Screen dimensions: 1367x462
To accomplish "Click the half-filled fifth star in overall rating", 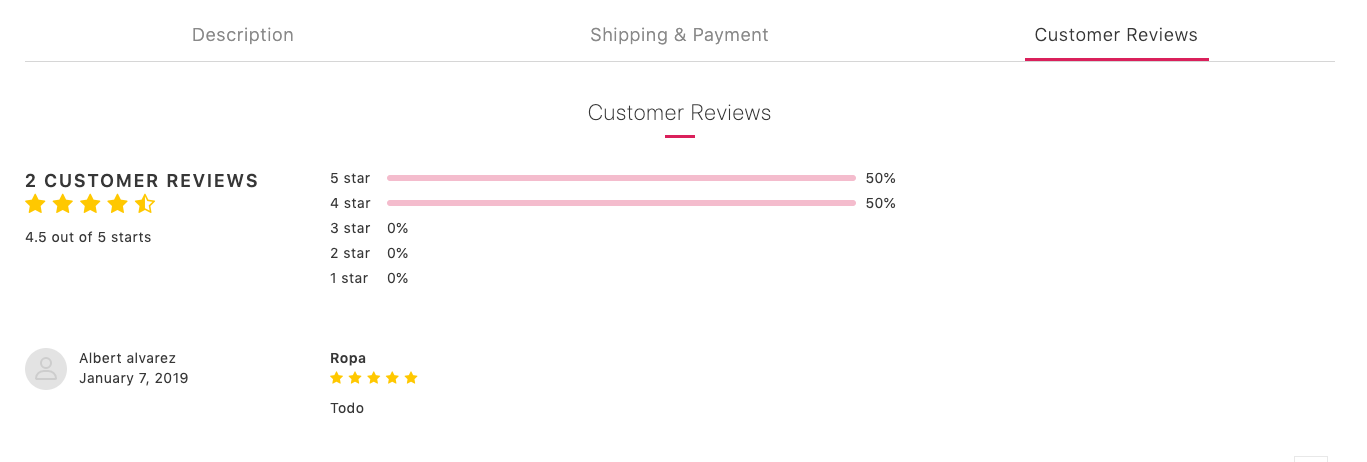I will [x=145, y=205].
